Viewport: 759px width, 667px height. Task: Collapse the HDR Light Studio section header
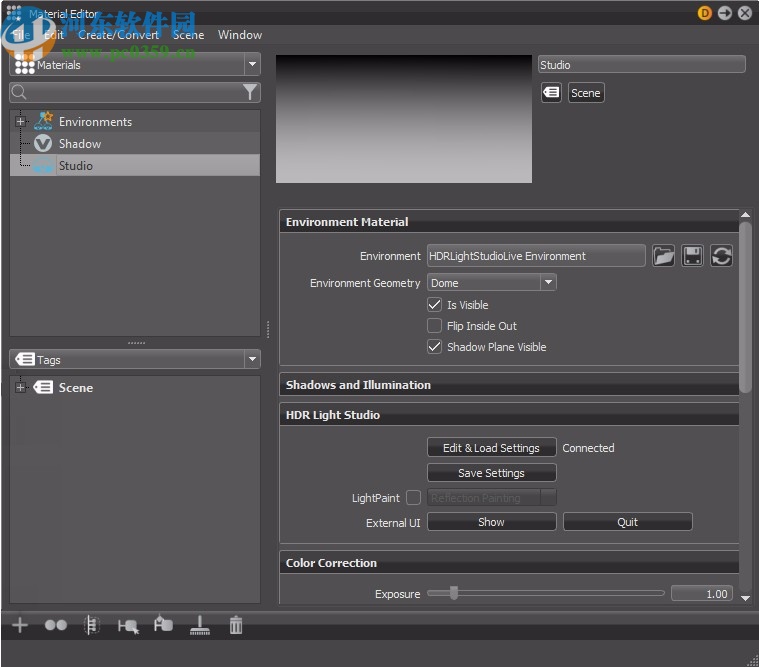pyautogui.click(x=509, y=415)
